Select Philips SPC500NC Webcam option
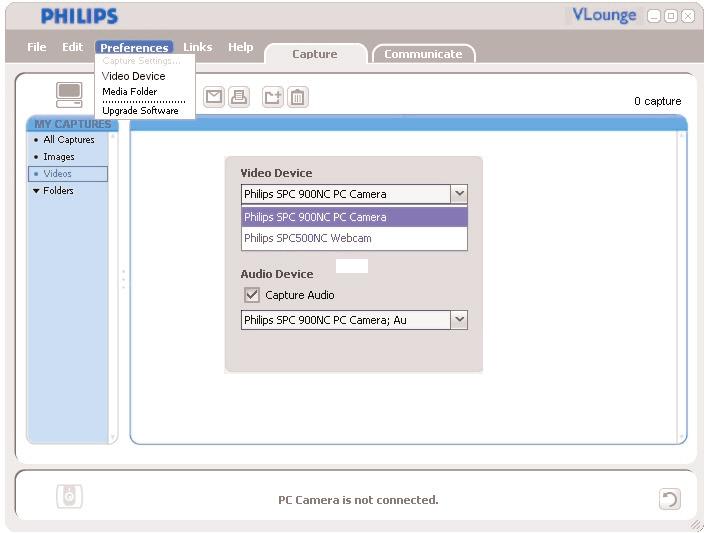This screenshot has width=705, height=533. point(354,238)
